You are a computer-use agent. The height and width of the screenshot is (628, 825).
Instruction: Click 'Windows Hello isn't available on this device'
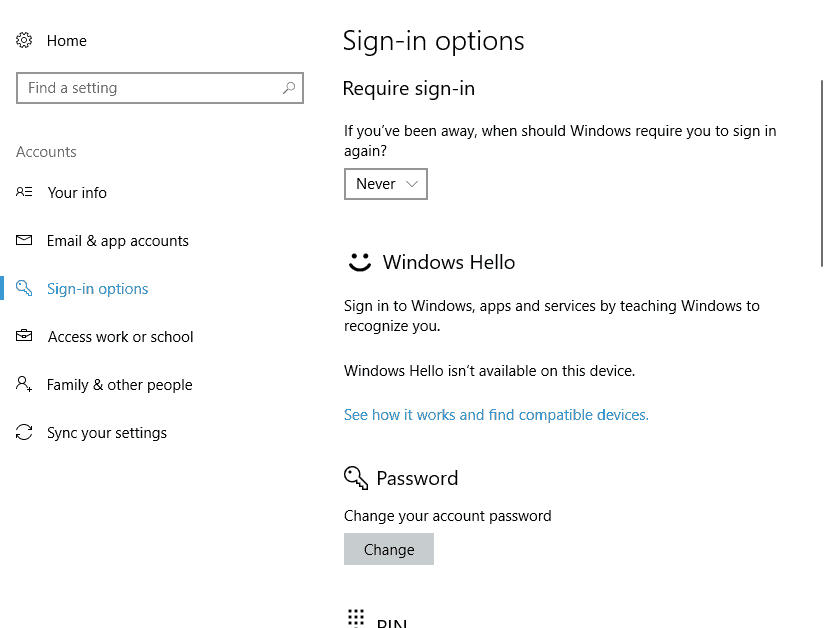(x=489, y=371)
